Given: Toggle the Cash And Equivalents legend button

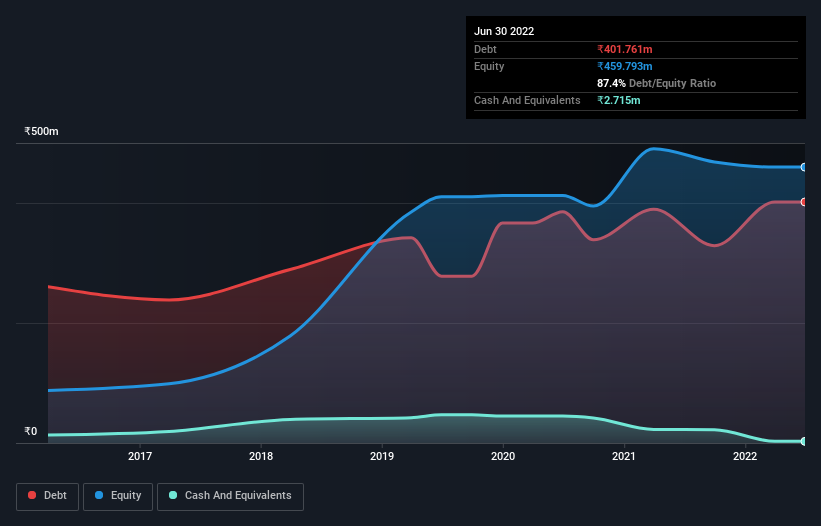Looking at the screenshot, I should tap(230, 496).
